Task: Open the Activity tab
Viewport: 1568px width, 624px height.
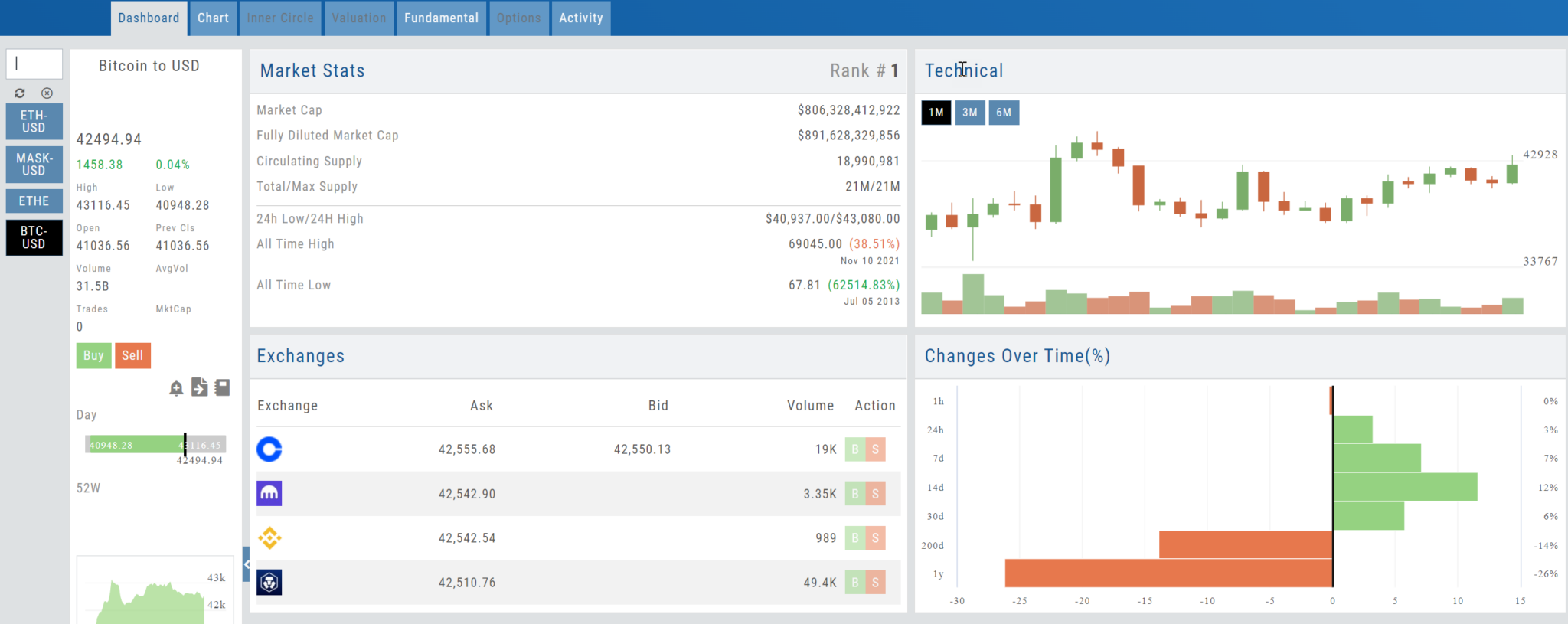Action: point(581,18)
